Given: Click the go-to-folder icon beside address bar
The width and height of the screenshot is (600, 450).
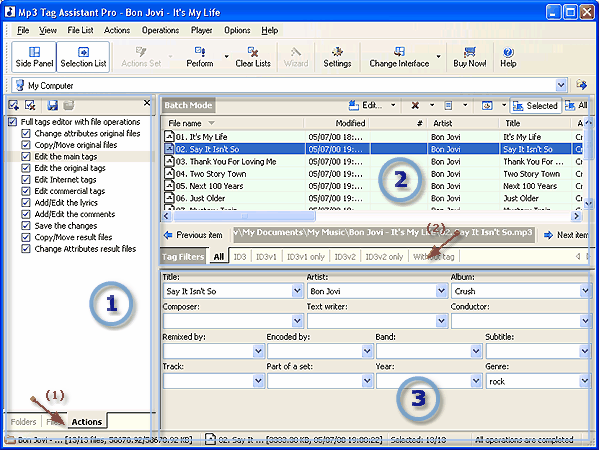Looking at the screenshot, I should pos(581,85).
